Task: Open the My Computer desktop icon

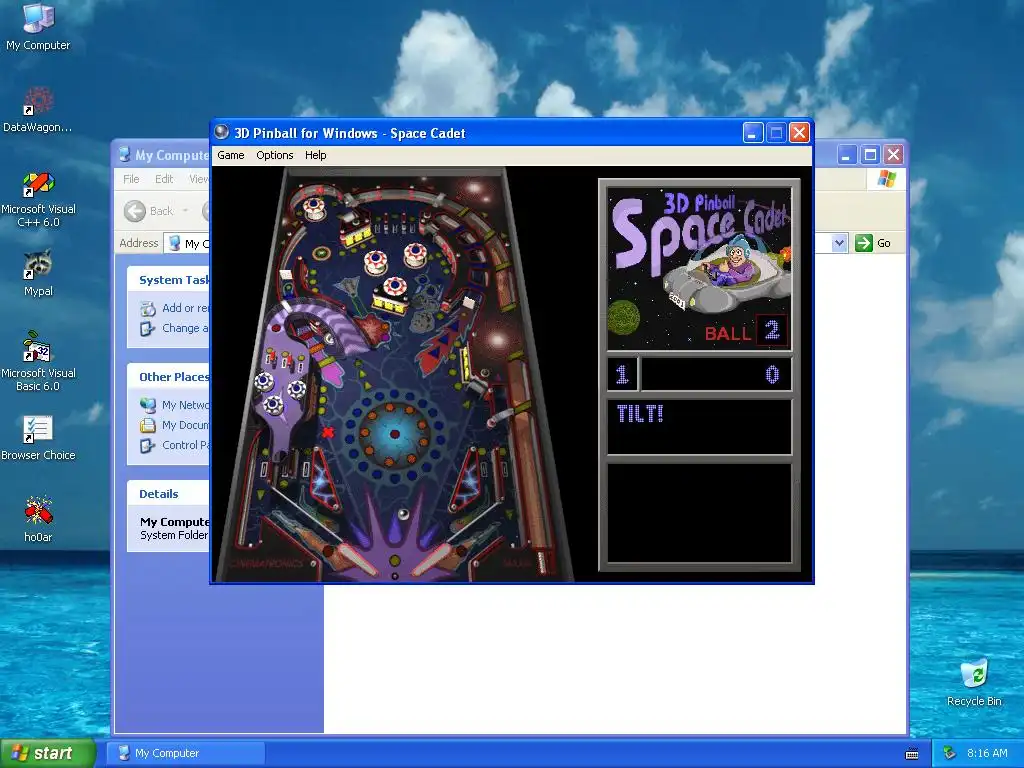Action: 38,27
